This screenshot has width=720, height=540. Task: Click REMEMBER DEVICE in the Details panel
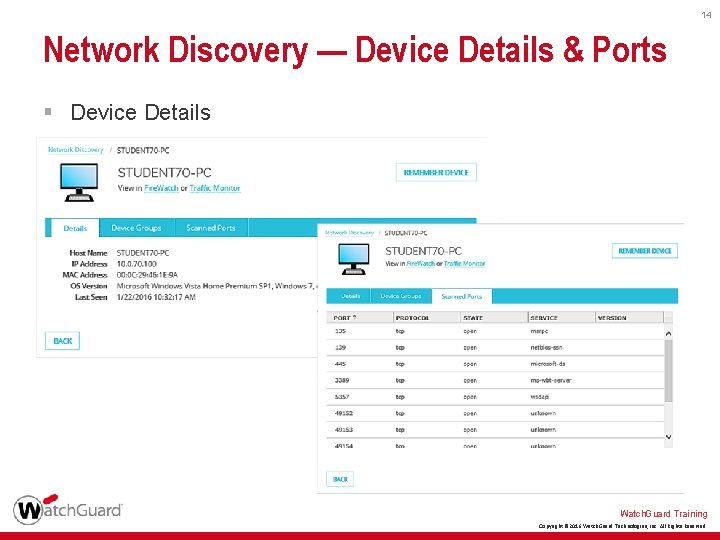click(x=436, y=173)
